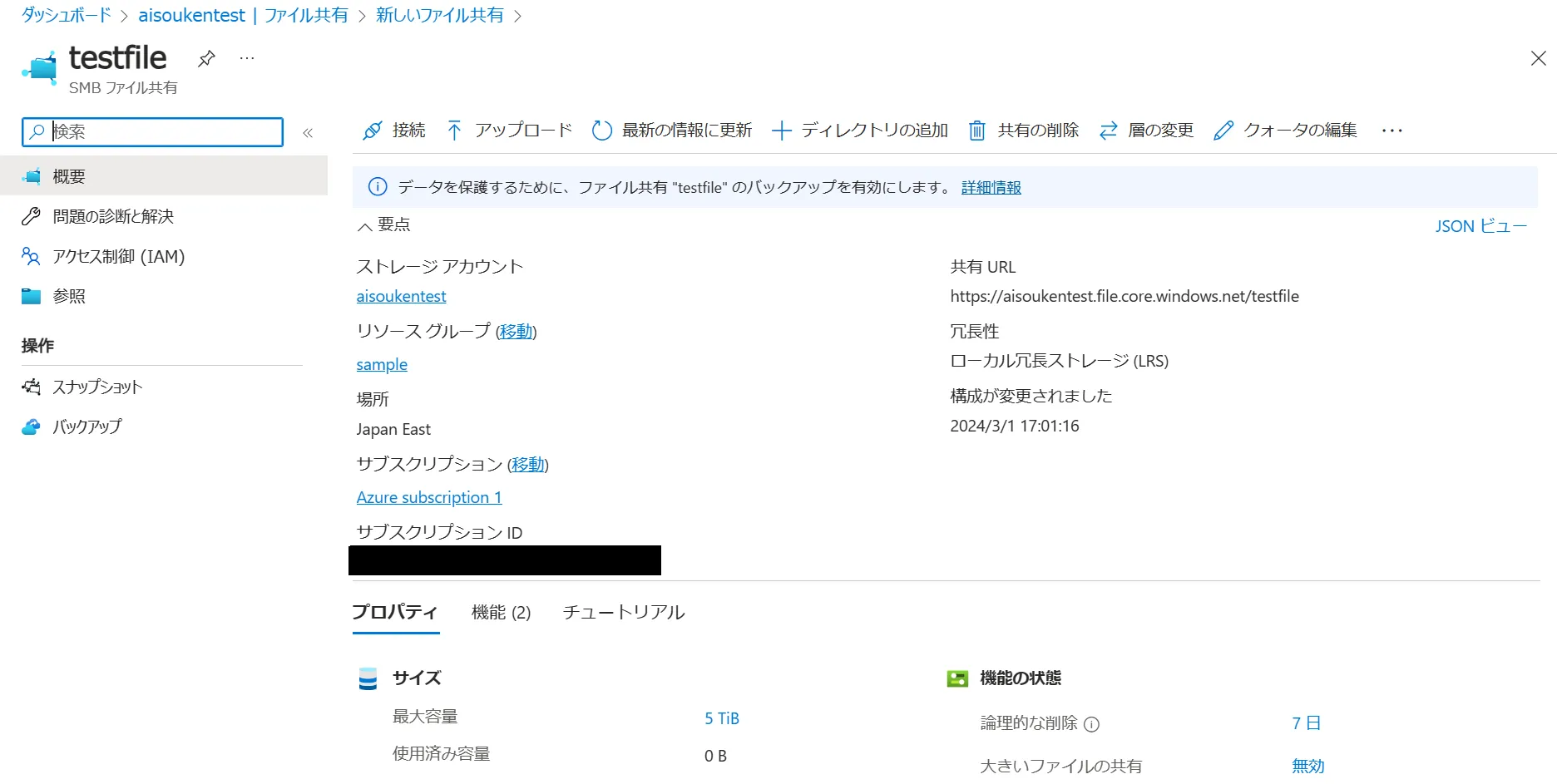Delete the share via 共有の削除
Screen dimensions: 1557x784
coord(1024,131)
